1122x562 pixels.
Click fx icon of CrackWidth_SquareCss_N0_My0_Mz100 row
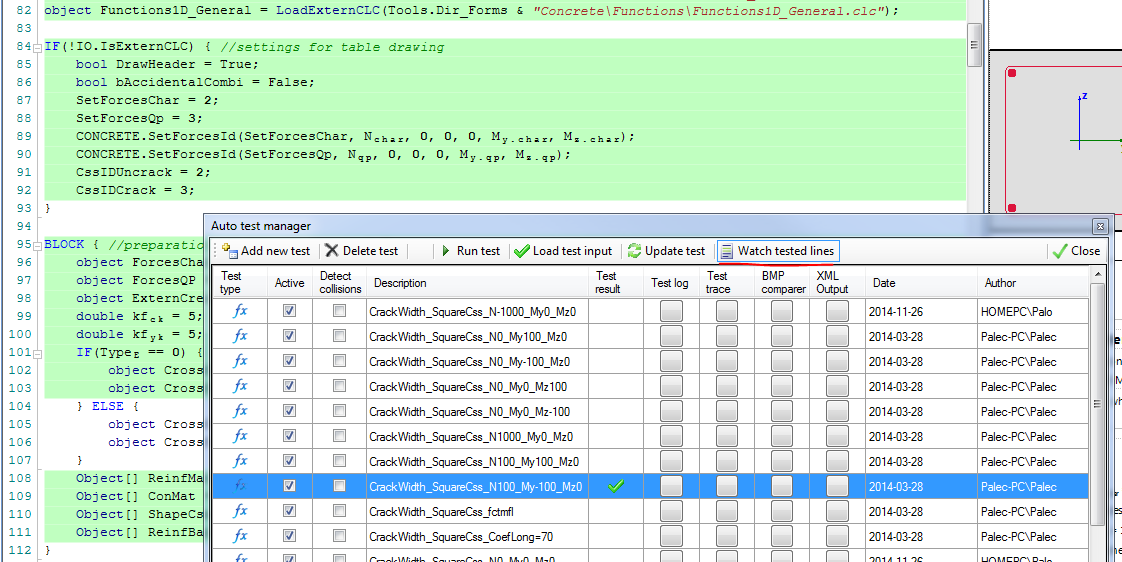click(x=240, y=387)
